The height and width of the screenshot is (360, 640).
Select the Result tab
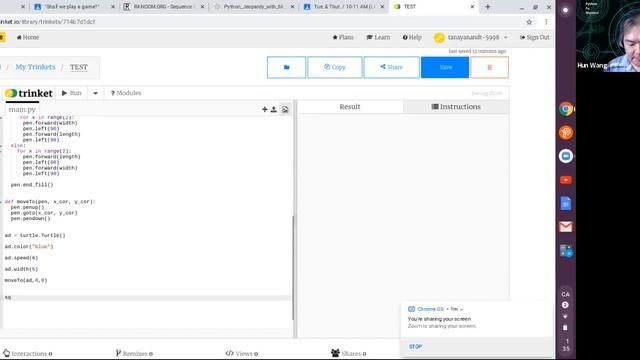click(x=350, y=107)
